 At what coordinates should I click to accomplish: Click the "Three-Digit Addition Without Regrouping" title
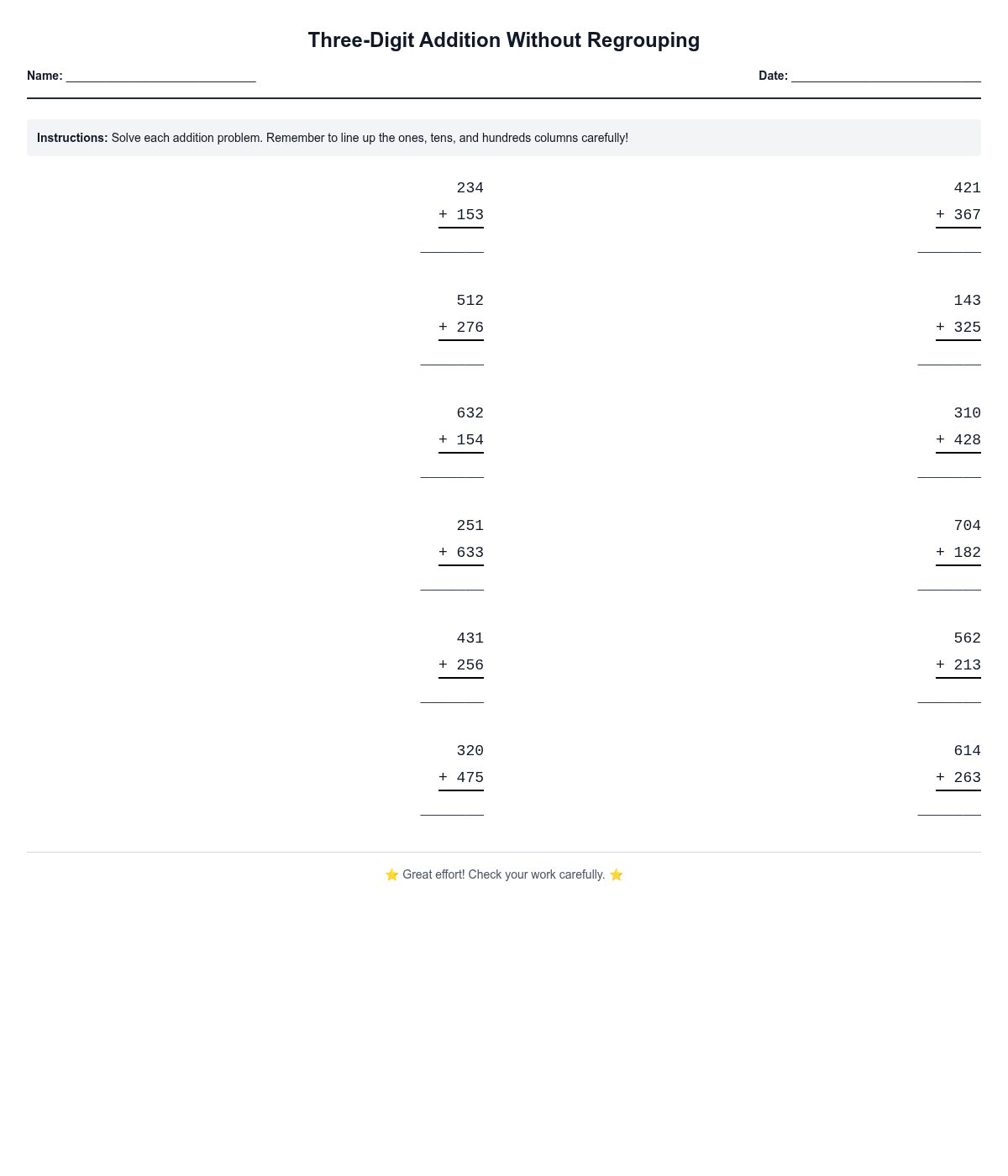point(504,40)
